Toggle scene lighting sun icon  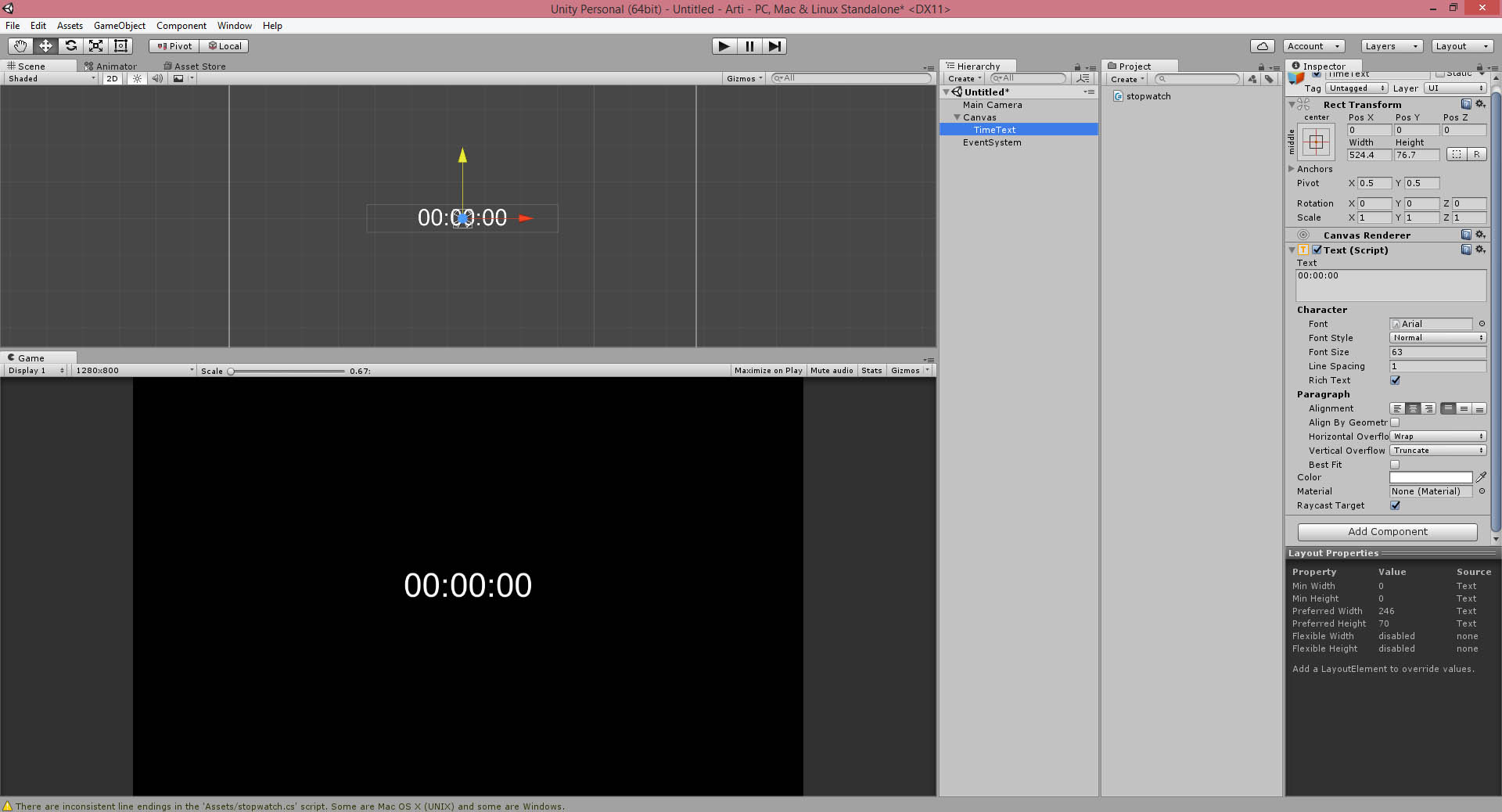click(137, 78)
